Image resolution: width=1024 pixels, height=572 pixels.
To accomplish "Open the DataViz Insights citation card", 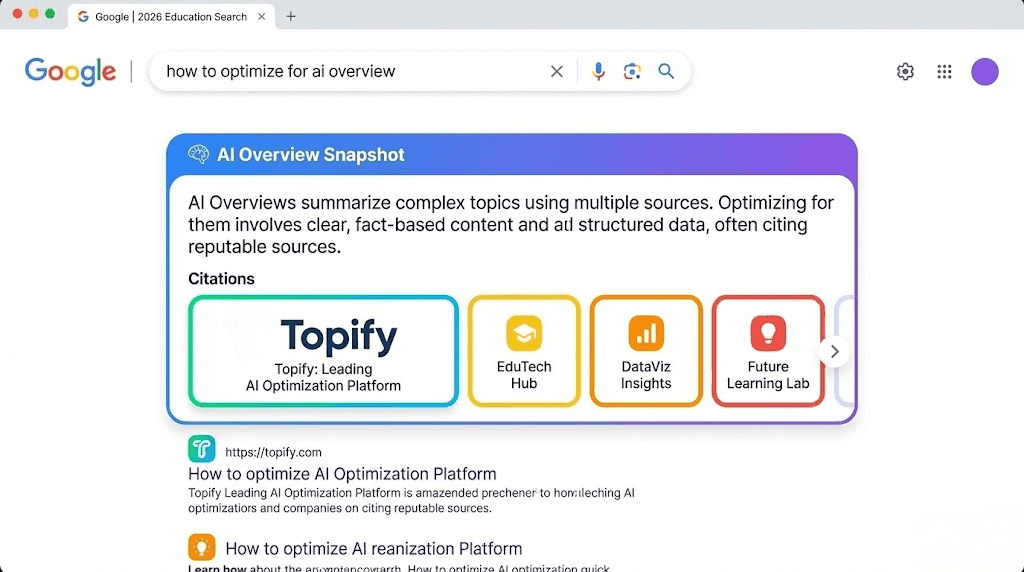I will pos(646,351).
